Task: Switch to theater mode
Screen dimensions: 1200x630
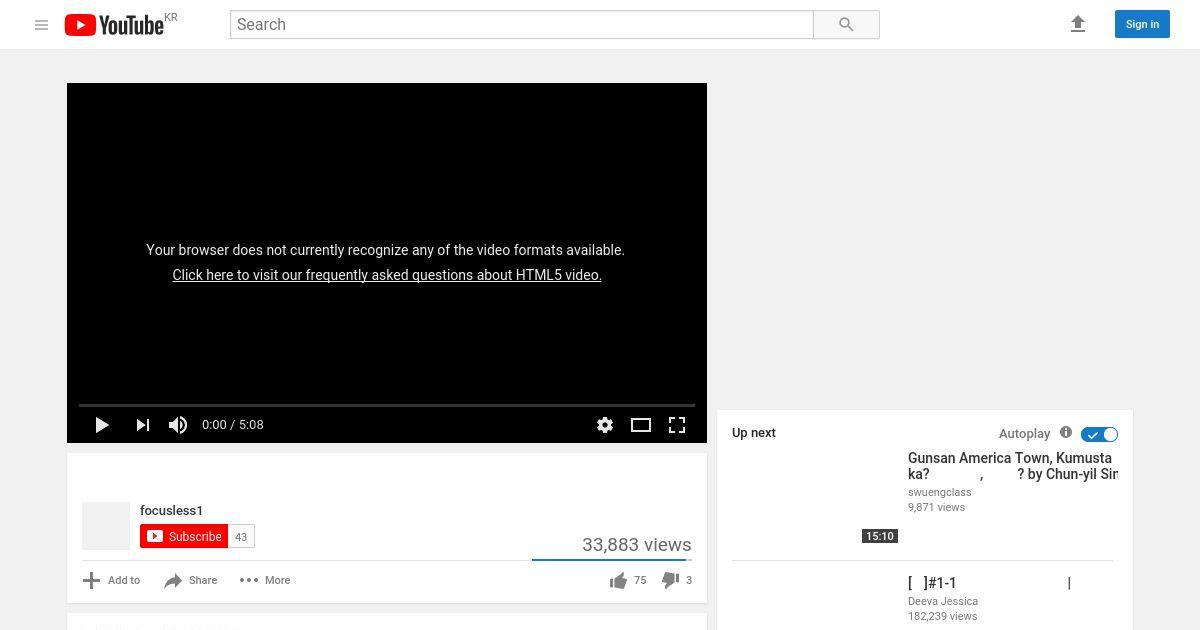Action: 641,425
